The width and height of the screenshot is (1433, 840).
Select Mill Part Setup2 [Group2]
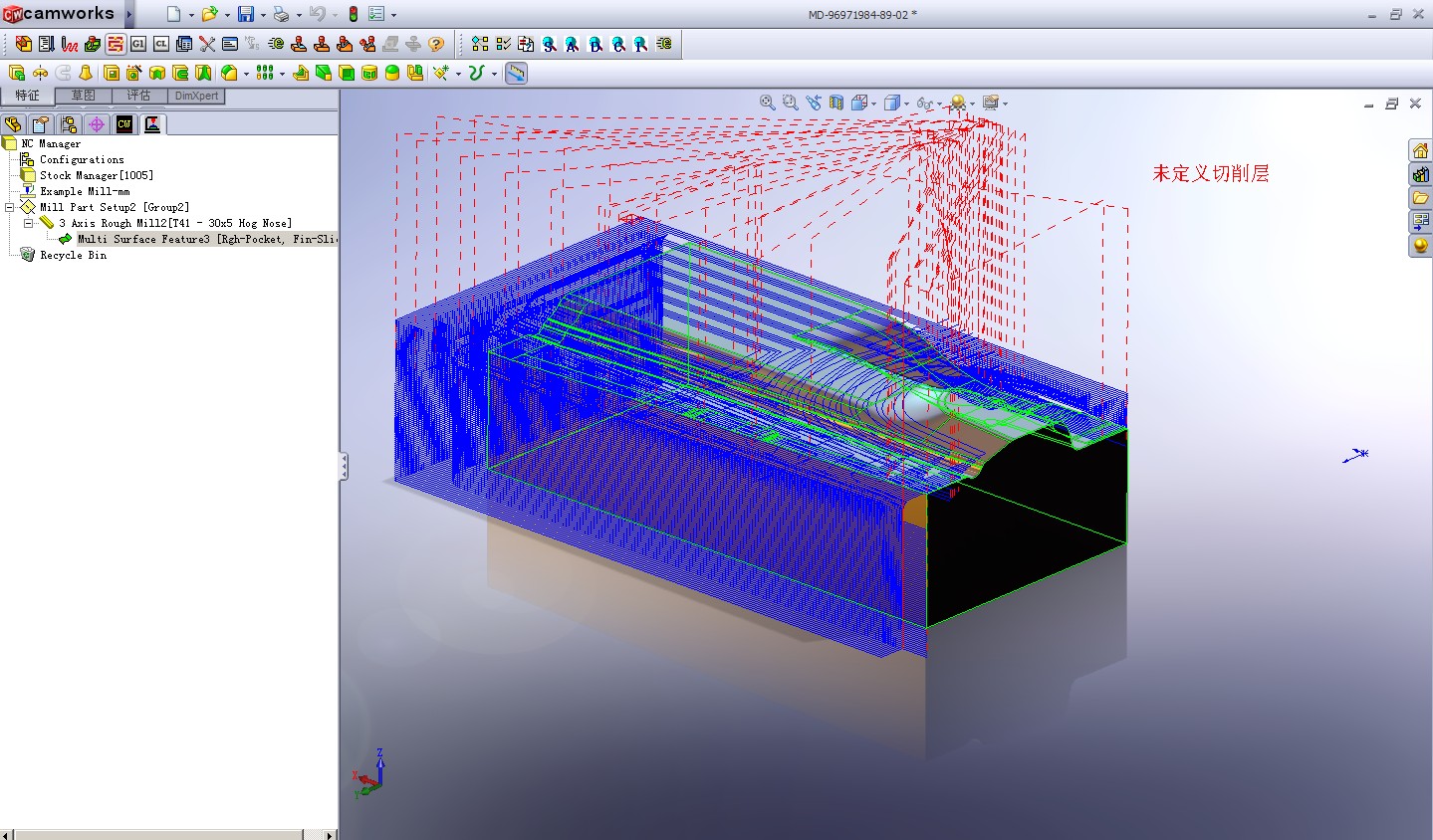click(115, 207)
